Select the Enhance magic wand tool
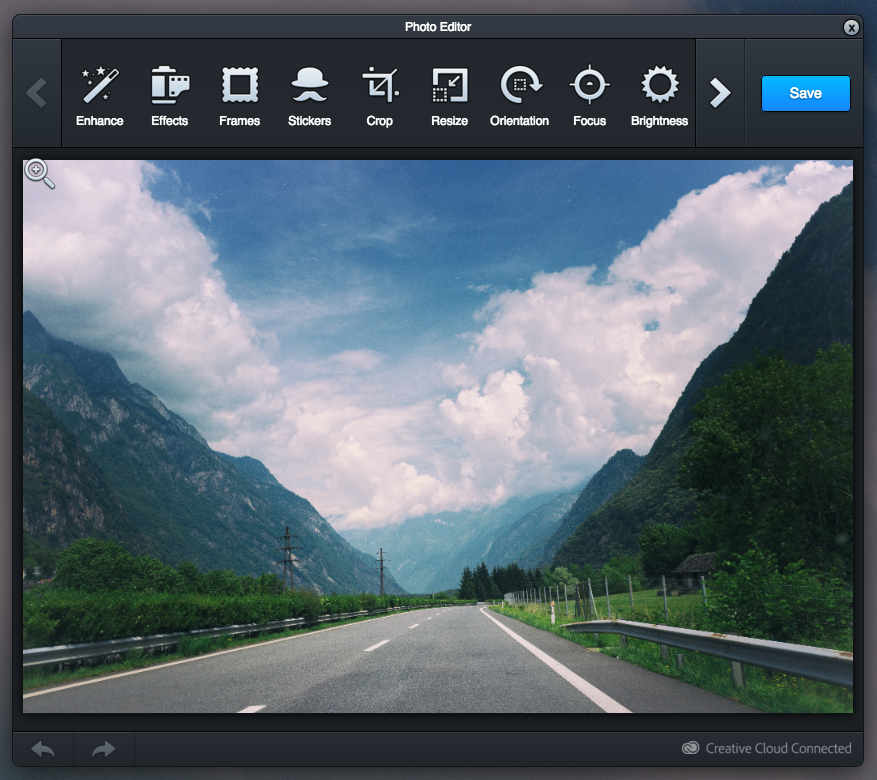The width and height of the screenshot is (877, 780). pyautogui.click(x=99, y=95)
